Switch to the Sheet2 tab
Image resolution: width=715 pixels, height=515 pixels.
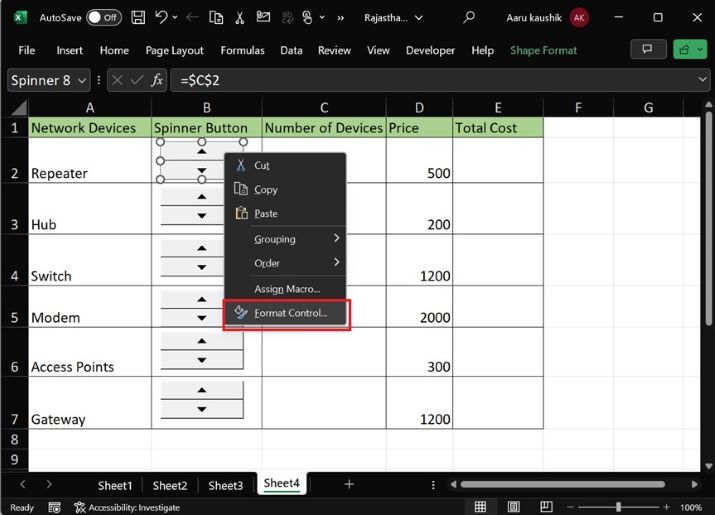(170, 485)
